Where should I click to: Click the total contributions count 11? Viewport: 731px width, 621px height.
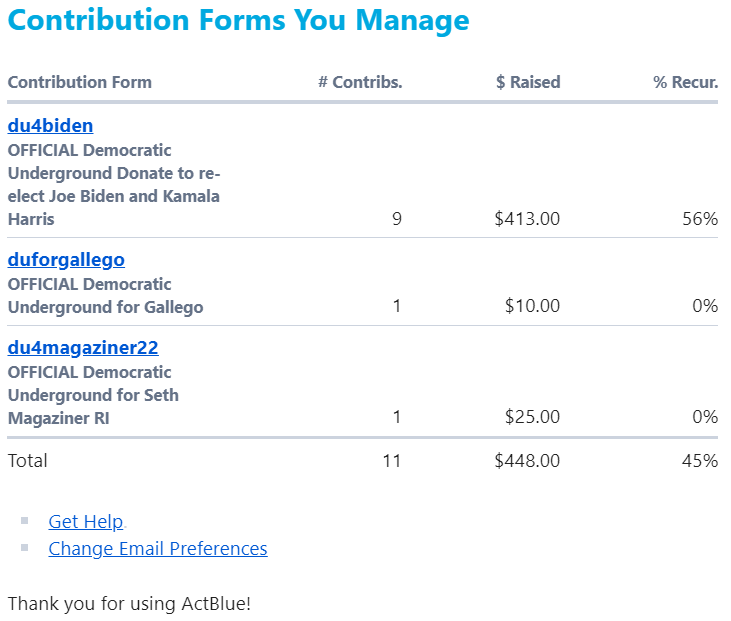(391, 461)
